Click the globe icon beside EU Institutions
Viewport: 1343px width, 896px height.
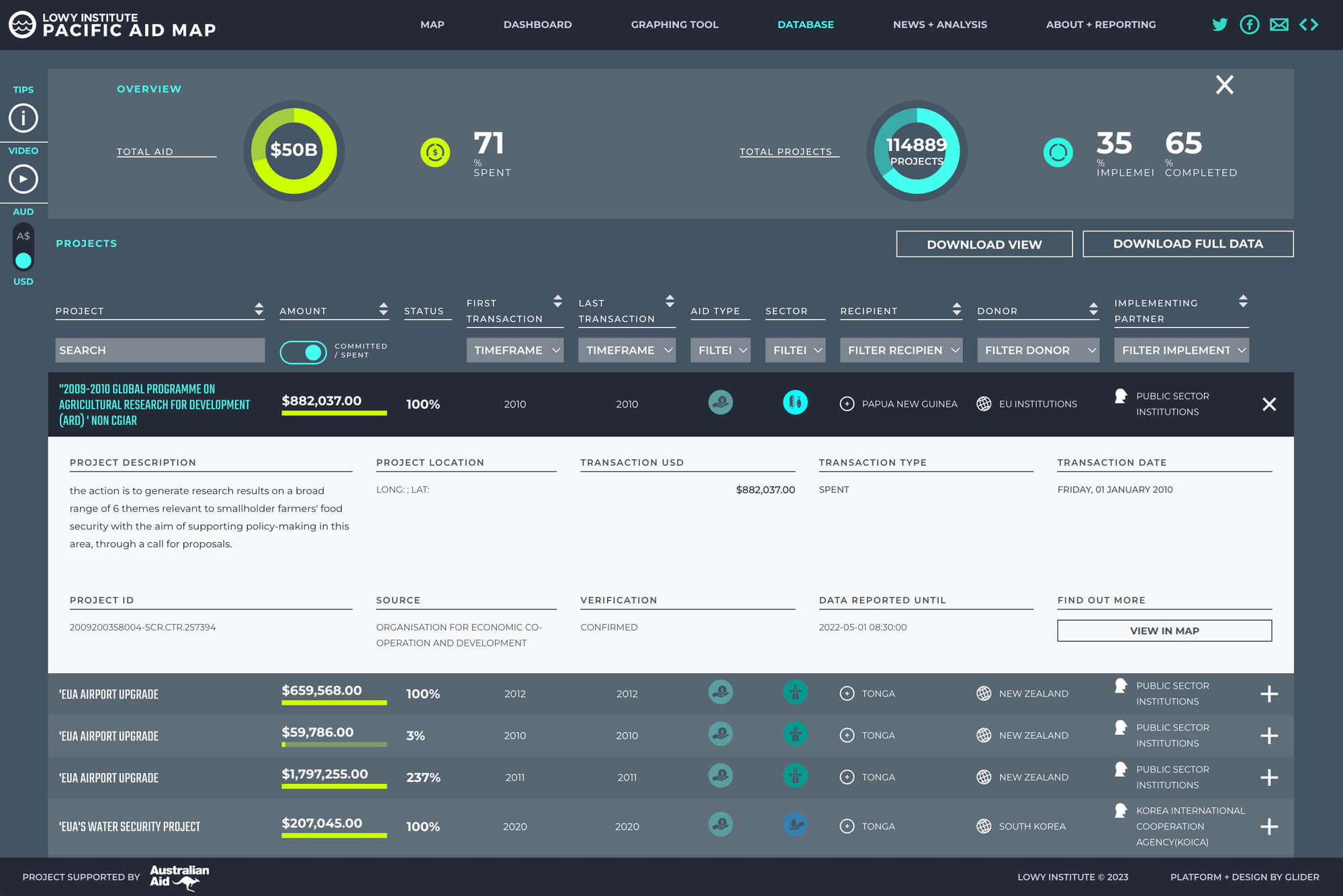pos(984,404)
